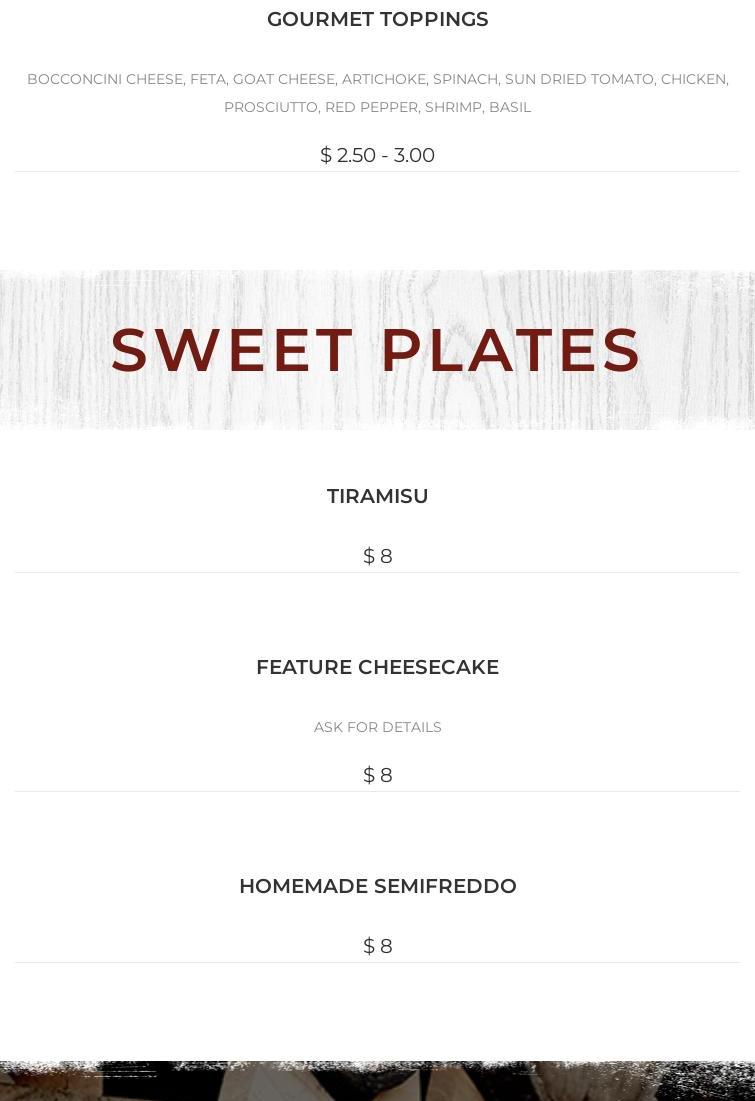Select the Chicken topping text
Screen dimensions: 755x1101
coord(693,79)
